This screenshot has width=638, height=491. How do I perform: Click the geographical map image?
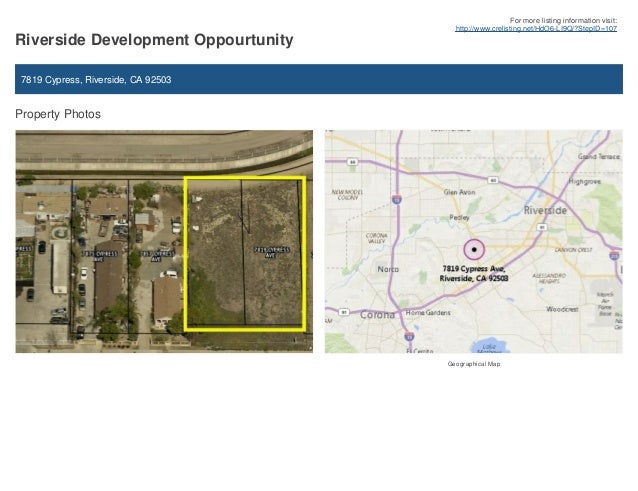474,241
